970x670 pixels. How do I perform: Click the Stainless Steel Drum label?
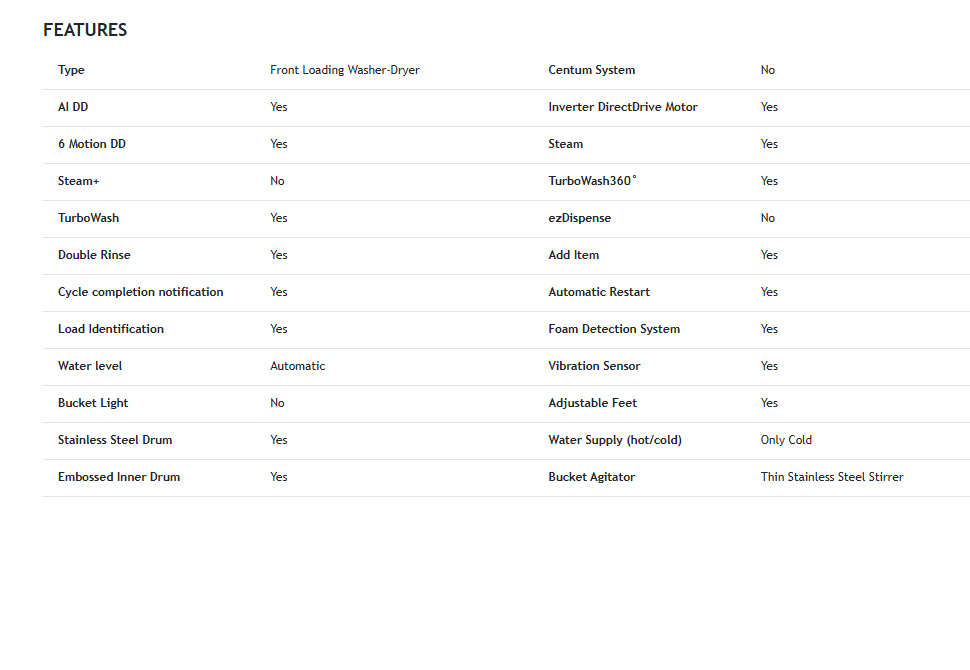115,440
